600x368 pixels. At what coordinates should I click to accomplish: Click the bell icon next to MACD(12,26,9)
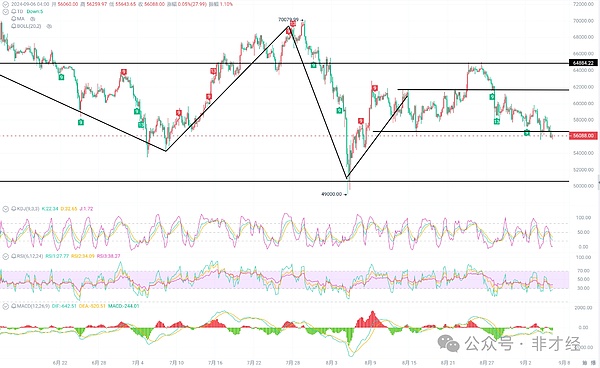[14, 306]
